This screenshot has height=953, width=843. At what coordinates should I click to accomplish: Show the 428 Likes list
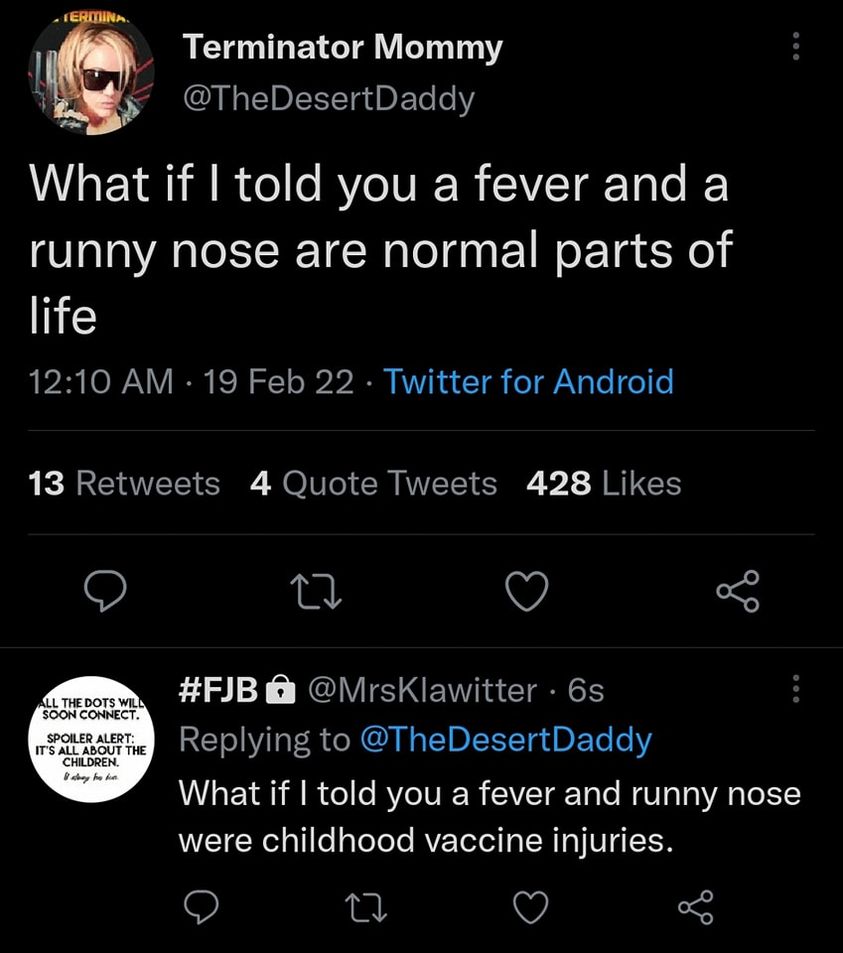click(x=603, y=484)
